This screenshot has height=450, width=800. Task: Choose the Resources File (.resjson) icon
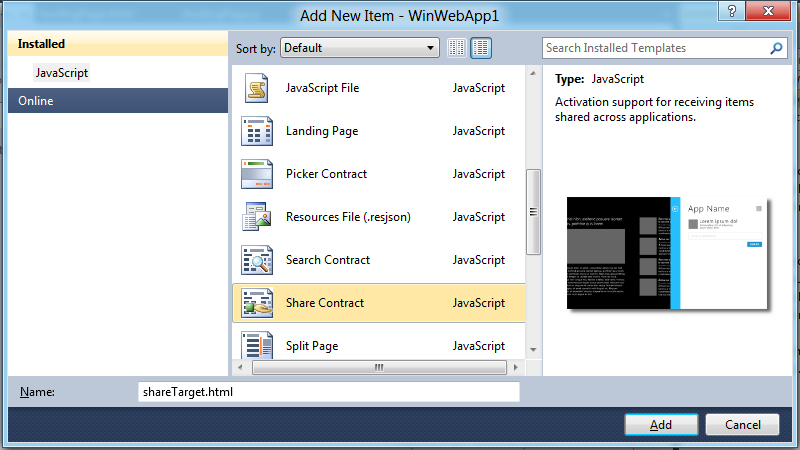coord(257,218)
